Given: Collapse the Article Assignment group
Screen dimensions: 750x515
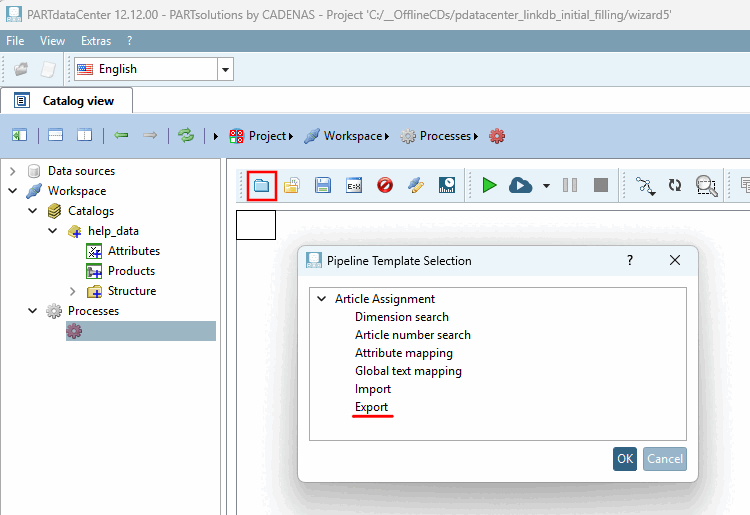Looking at the screenshot, I should coord(322,299).
